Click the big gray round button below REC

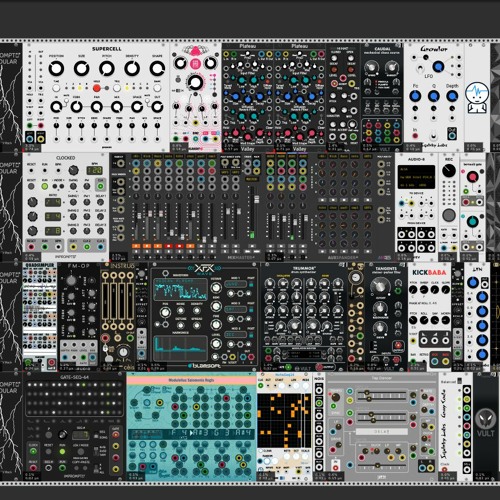pos(449,215)
